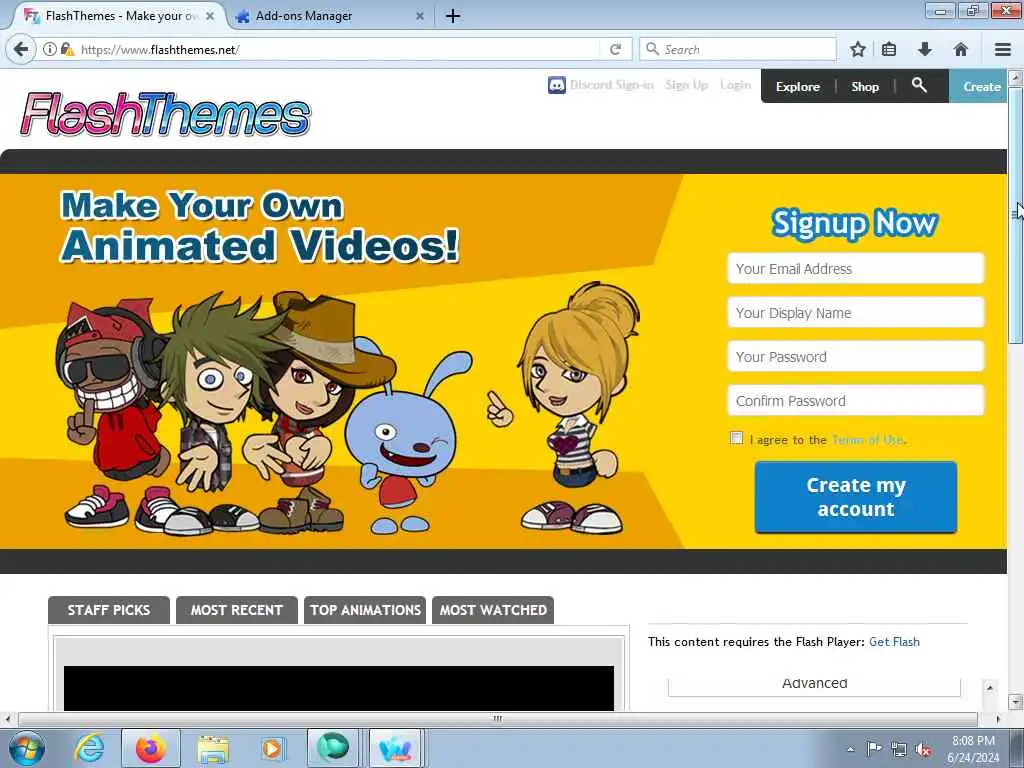Click the horizontal scrollbar thumb
The height and width of the screenshot is (768, 1024).
point(498,718)
